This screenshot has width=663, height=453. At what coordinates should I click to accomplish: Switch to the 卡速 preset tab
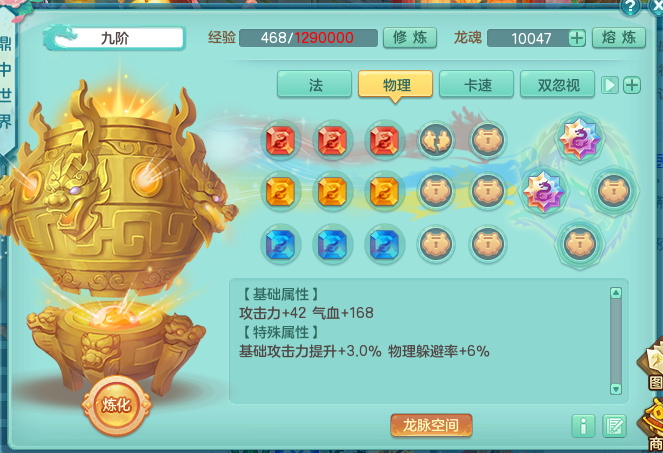point(477,85)
